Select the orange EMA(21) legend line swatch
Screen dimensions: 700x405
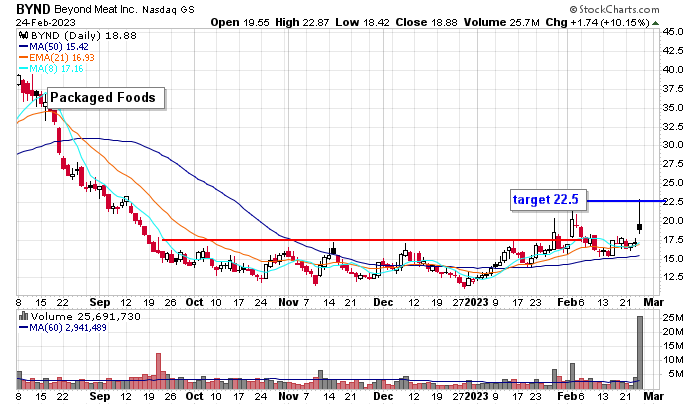[23, 58]
